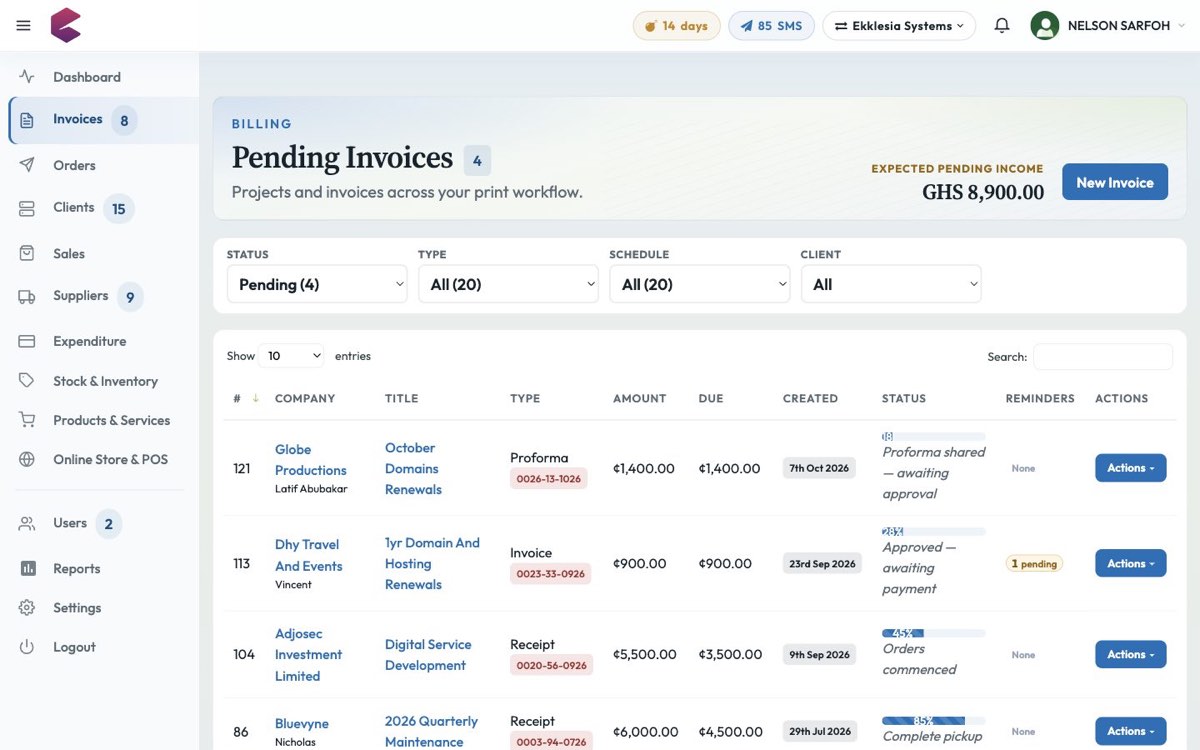Click the Users people icon

click(27, 523)
